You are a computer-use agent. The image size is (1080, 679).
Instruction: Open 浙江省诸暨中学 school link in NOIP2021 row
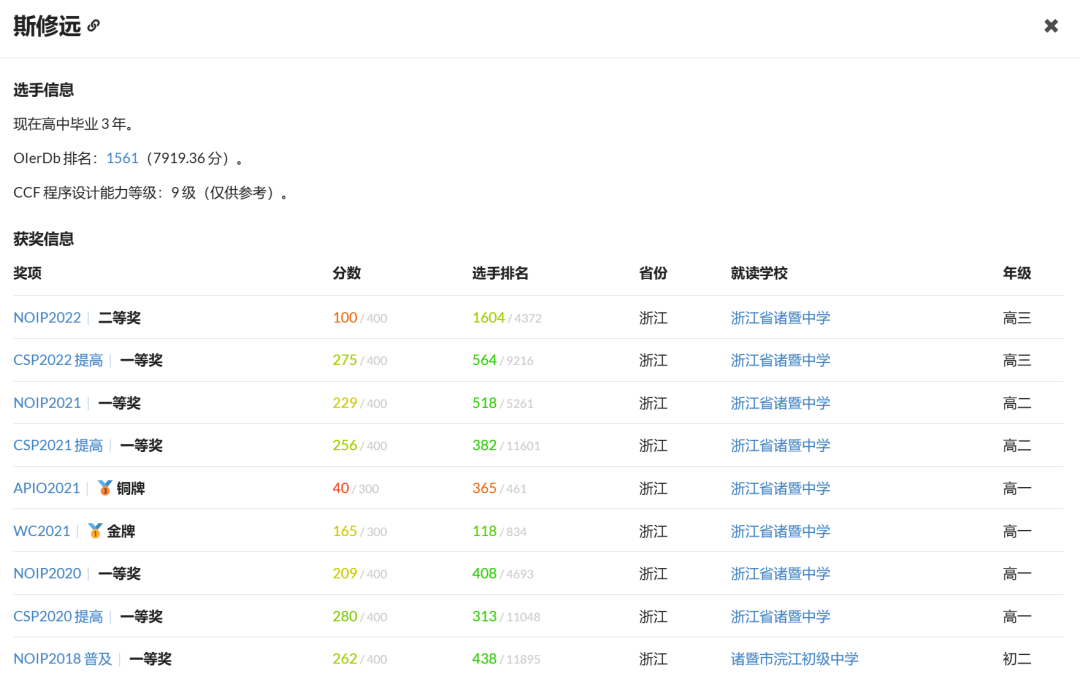[x=780, y=403]
